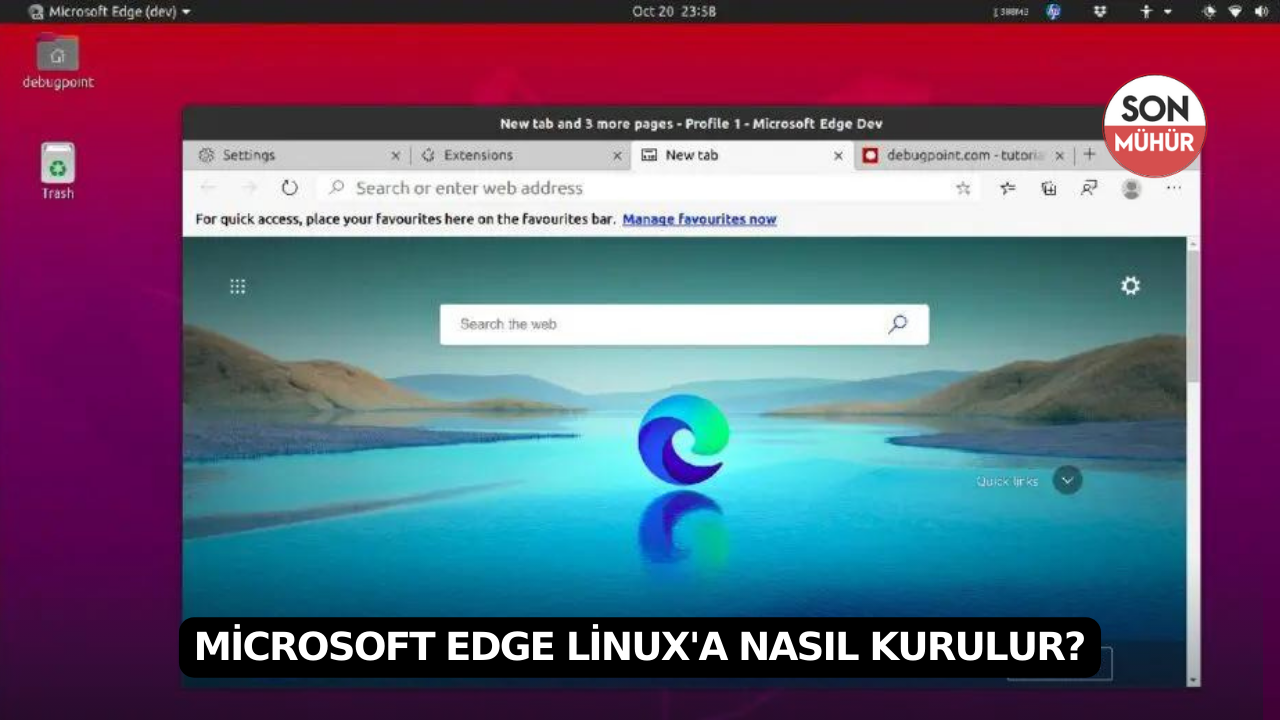Open a new tab with the plus button

click(x=1089, y=155)
